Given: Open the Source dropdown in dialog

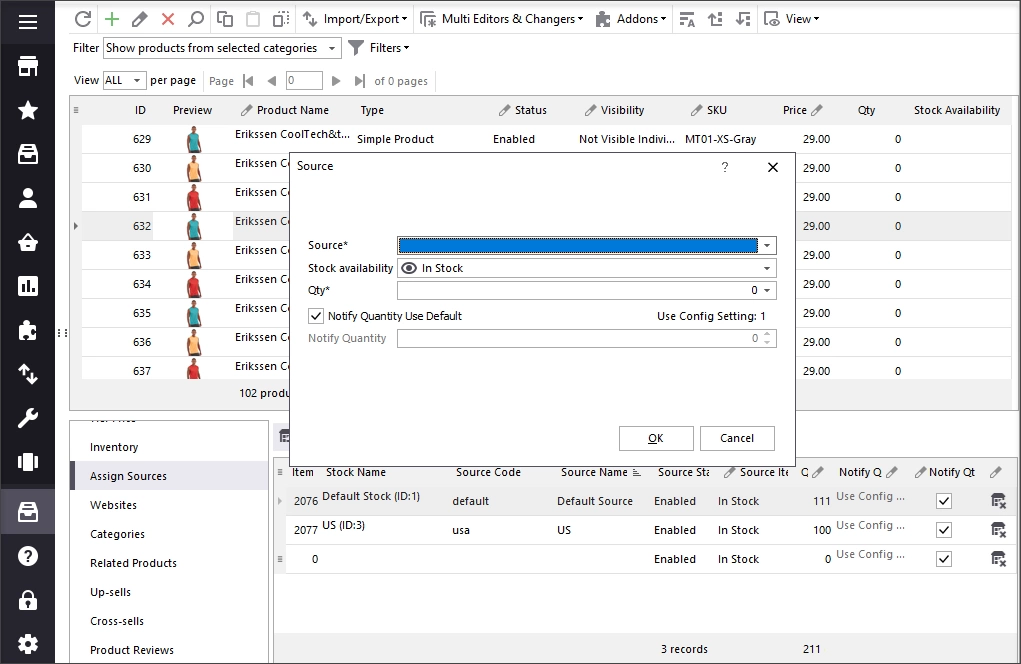Looking at the screenshot, I should (767, 245).
